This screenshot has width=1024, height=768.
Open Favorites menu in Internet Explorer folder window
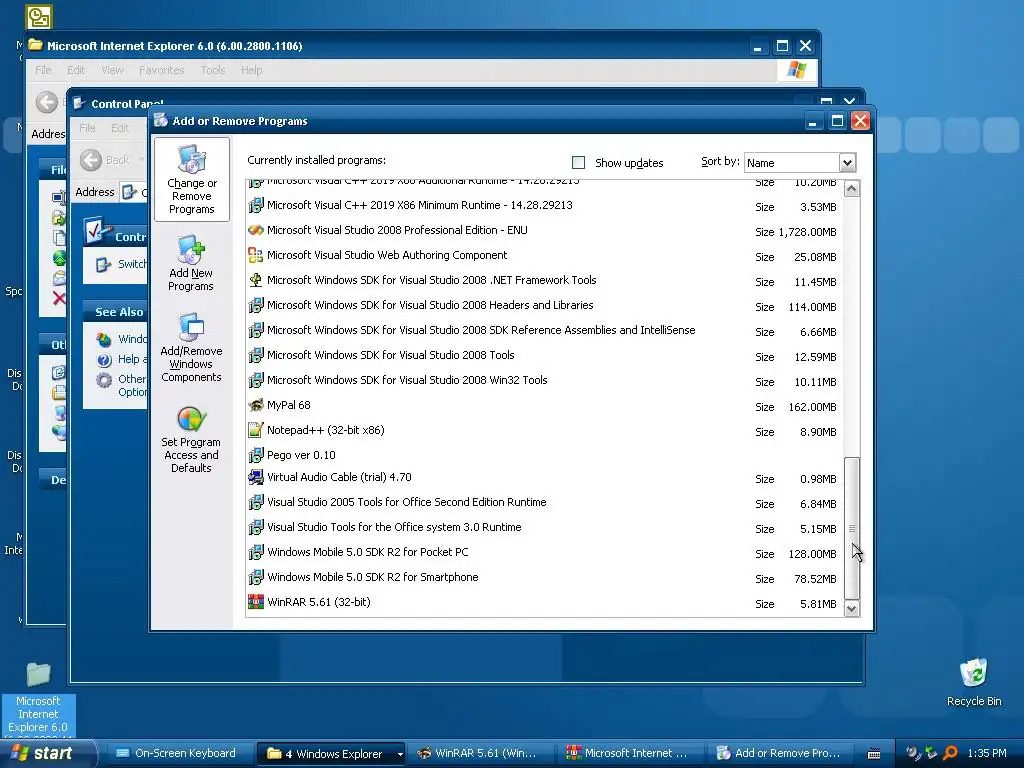(161, 70)
